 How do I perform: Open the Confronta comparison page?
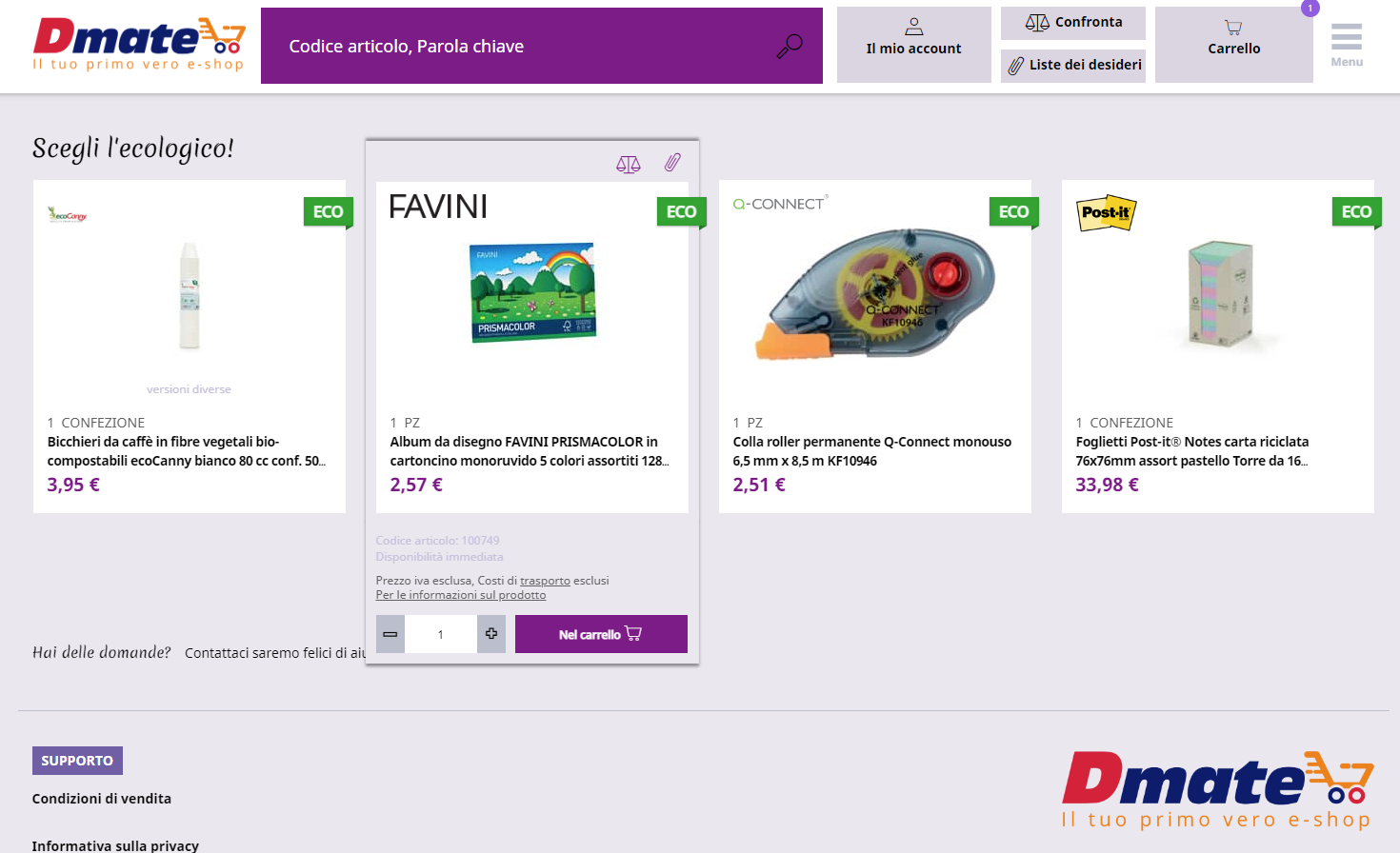click(x=1073, y=22)
